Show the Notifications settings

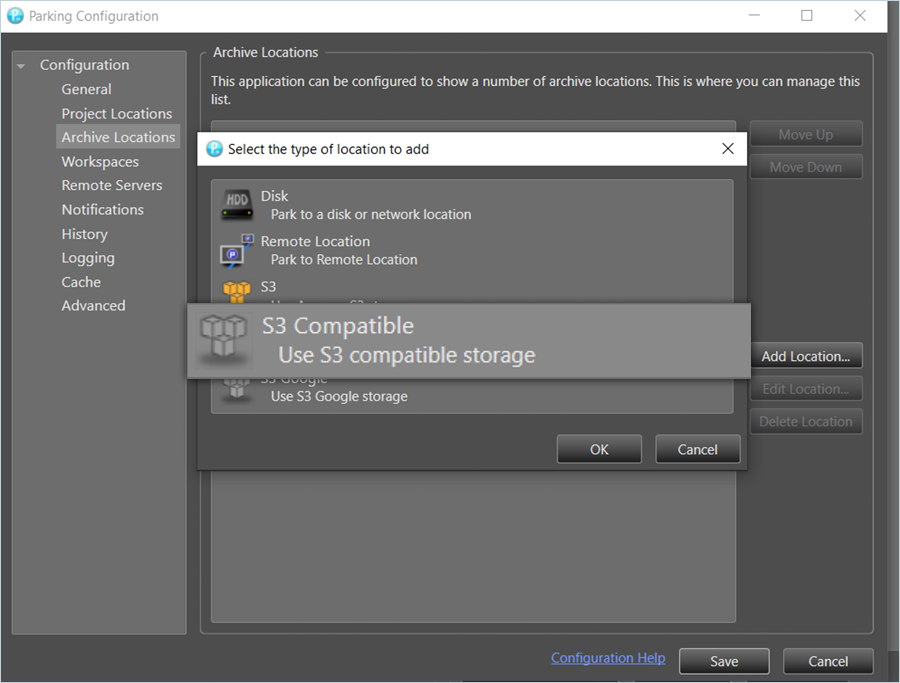click(102, 209)
